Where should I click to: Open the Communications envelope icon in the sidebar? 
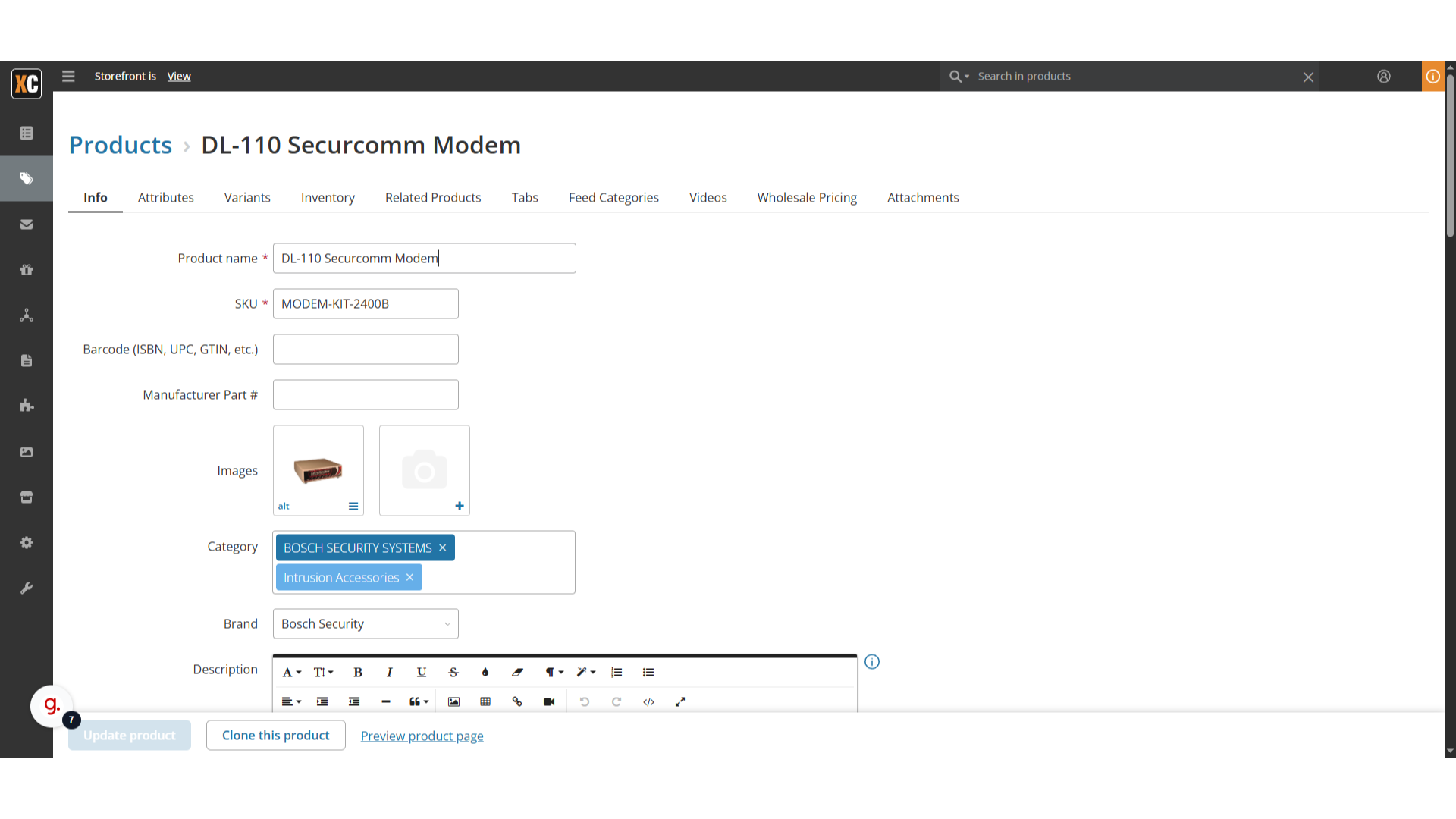[x=27, y=224]
